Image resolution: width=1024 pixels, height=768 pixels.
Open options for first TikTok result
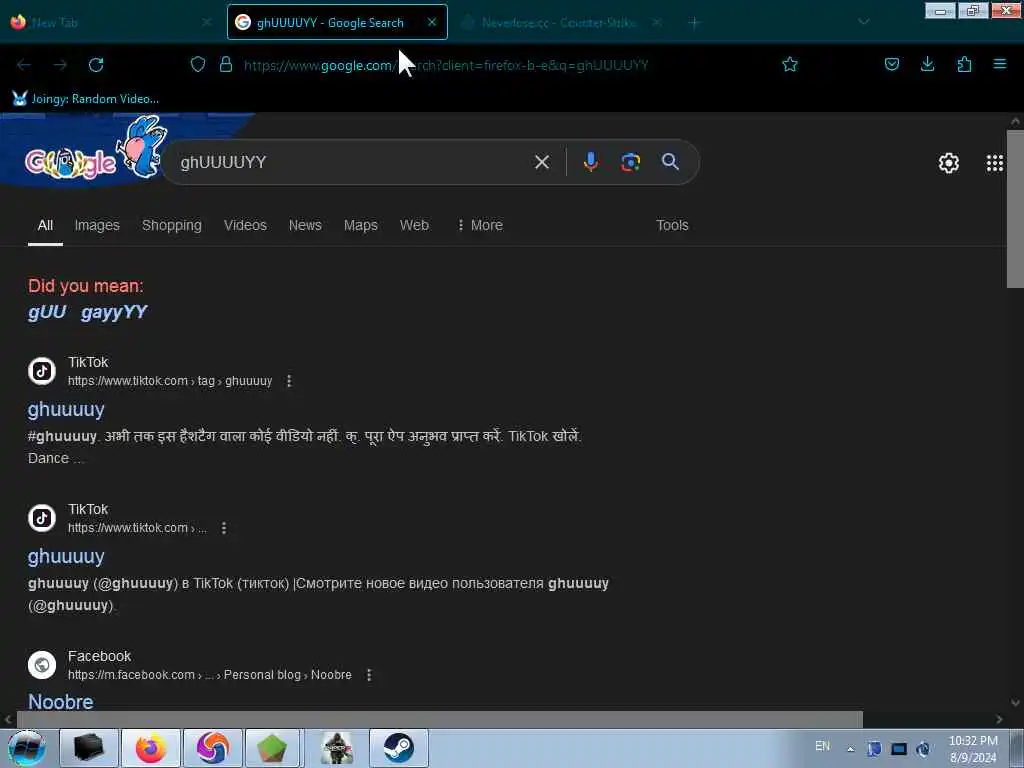tap(289, 381)
